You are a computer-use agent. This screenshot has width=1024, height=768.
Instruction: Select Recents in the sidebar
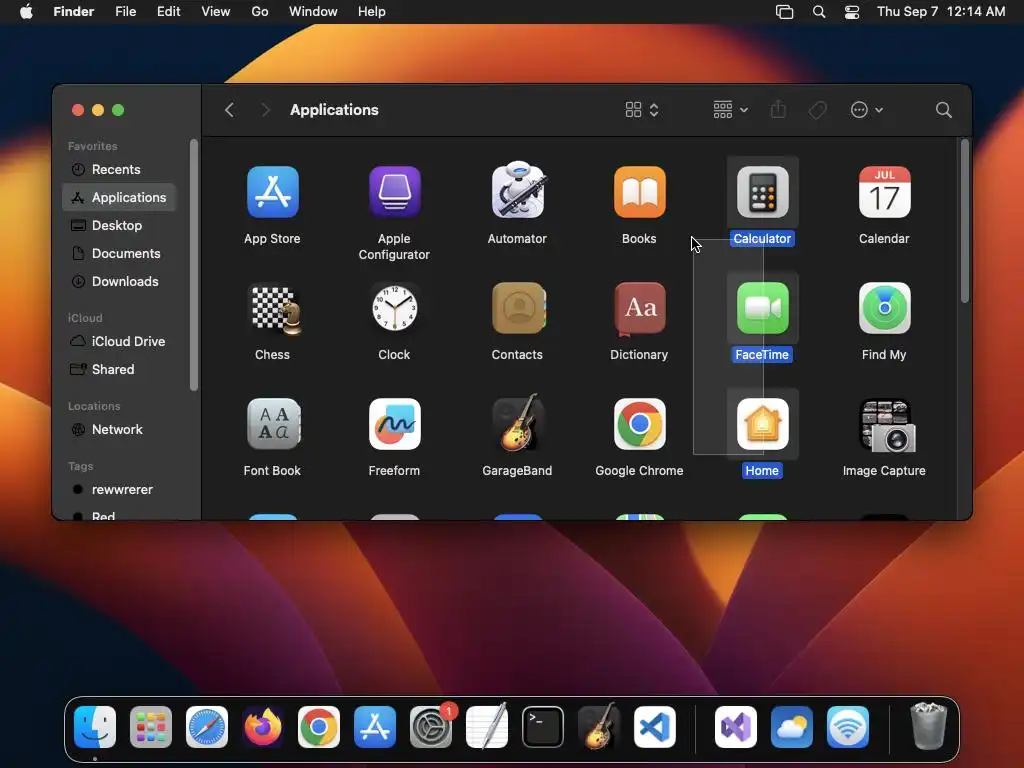(119, 169)
